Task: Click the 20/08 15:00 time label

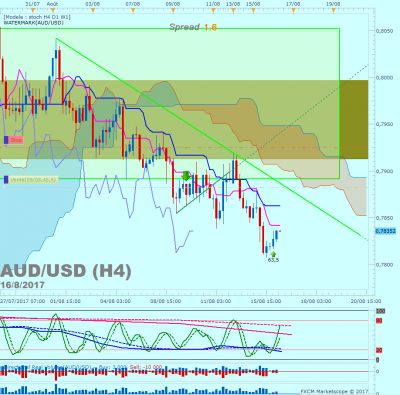Action: coord(366,301)
